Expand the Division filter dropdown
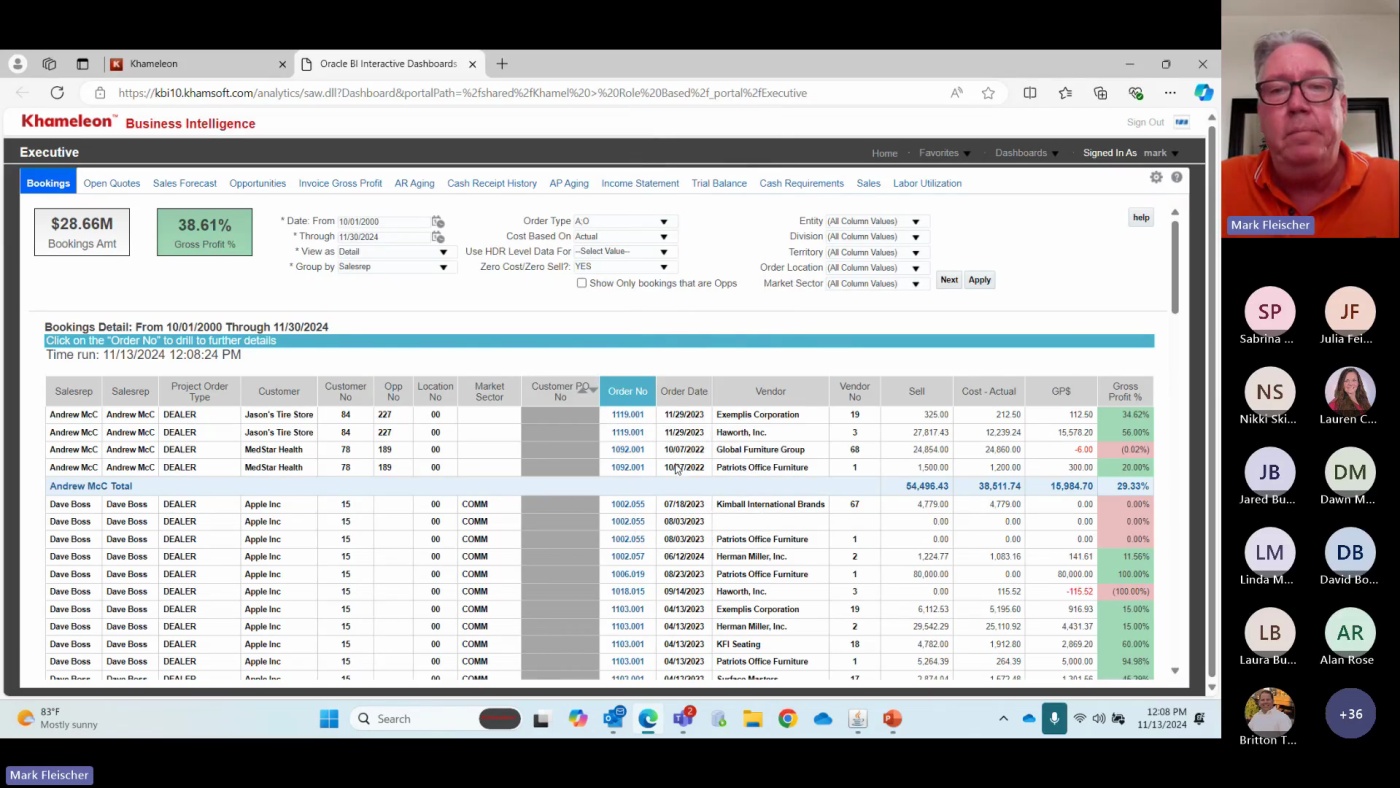 coord(915,237)
